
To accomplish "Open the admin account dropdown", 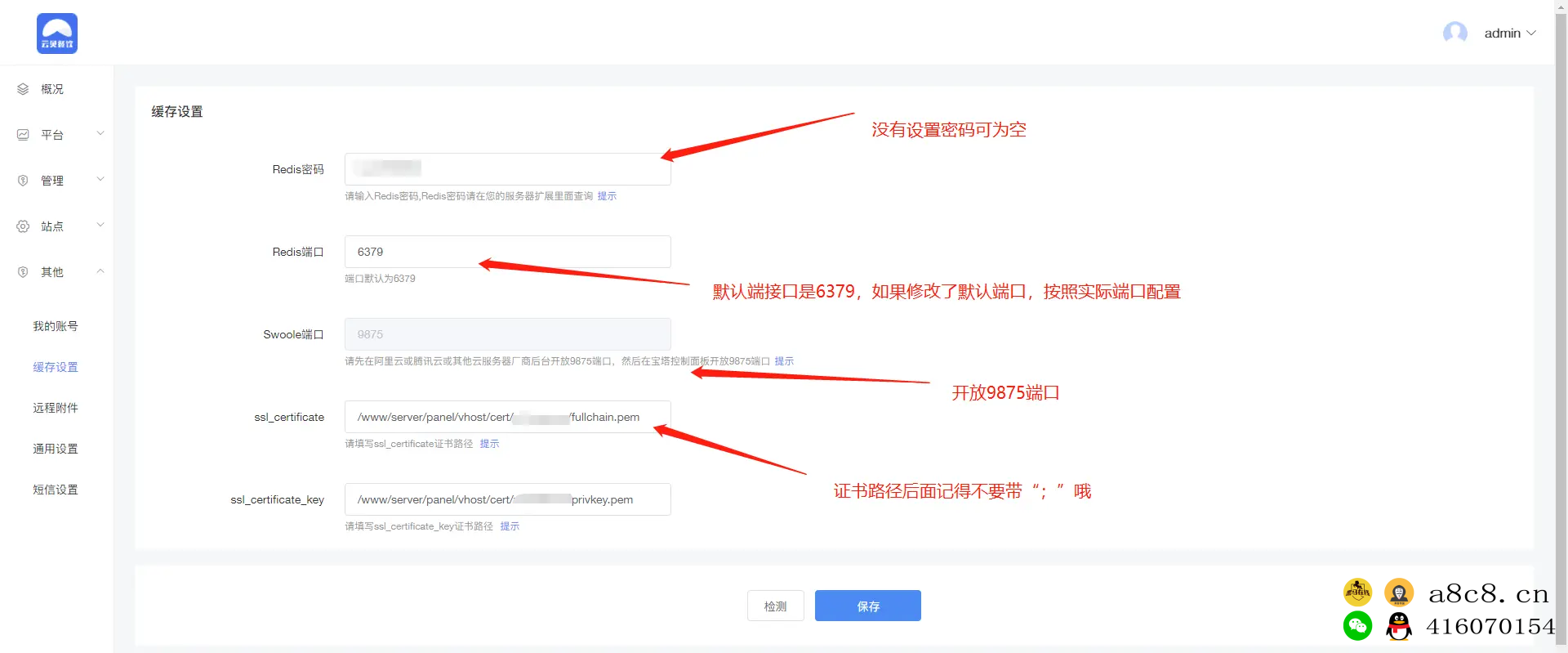I will coord(1510,34).
